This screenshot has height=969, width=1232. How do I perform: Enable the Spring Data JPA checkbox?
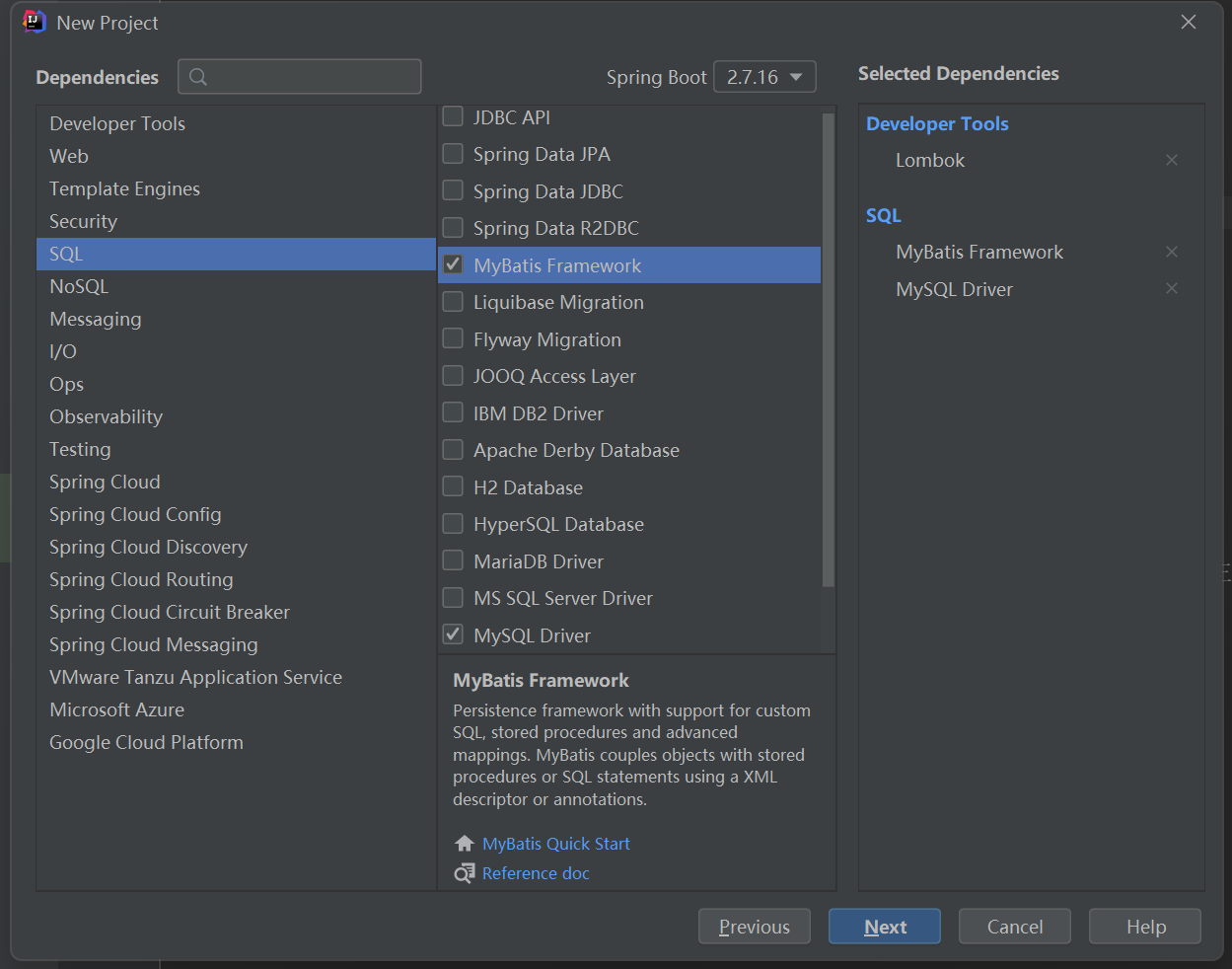[453, 154]
